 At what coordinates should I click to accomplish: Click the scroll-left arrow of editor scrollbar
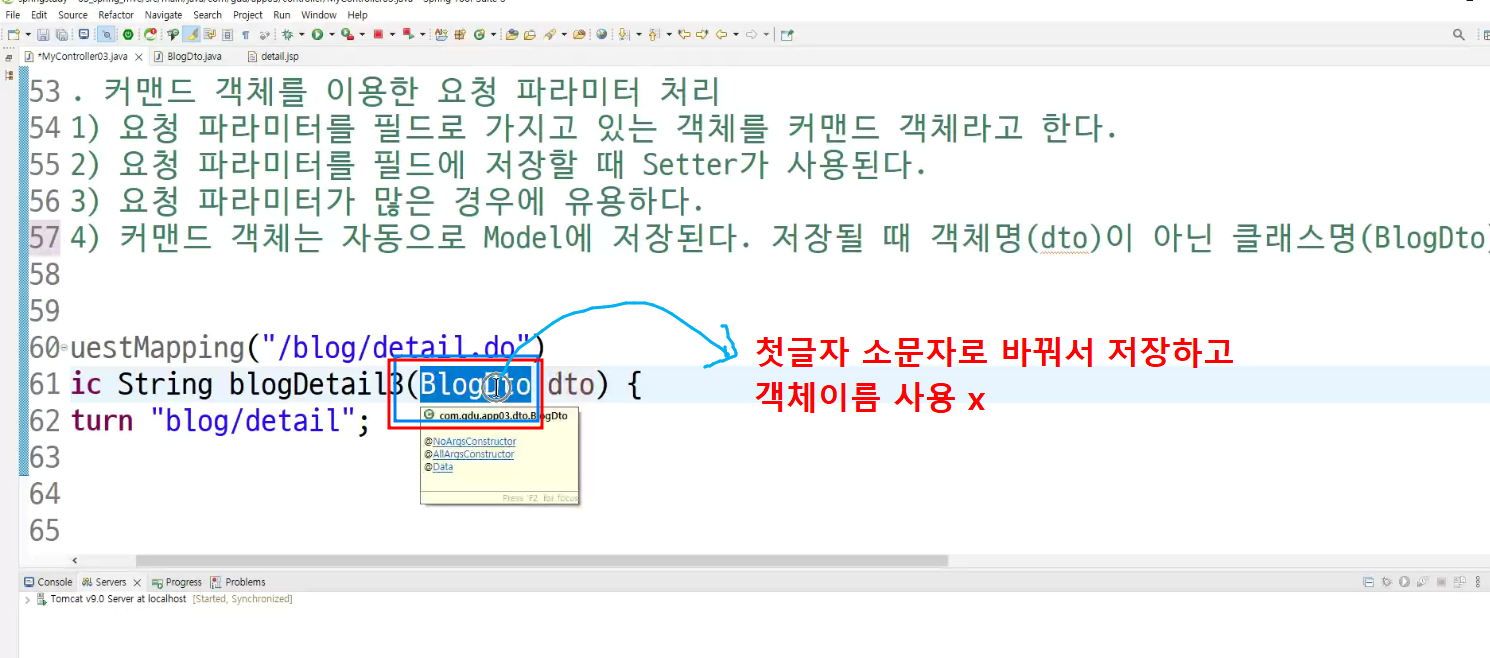75,561
